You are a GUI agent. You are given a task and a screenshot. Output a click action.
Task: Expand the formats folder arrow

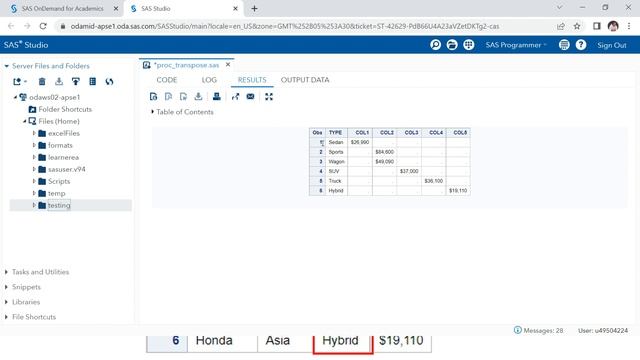coord(34,145)
